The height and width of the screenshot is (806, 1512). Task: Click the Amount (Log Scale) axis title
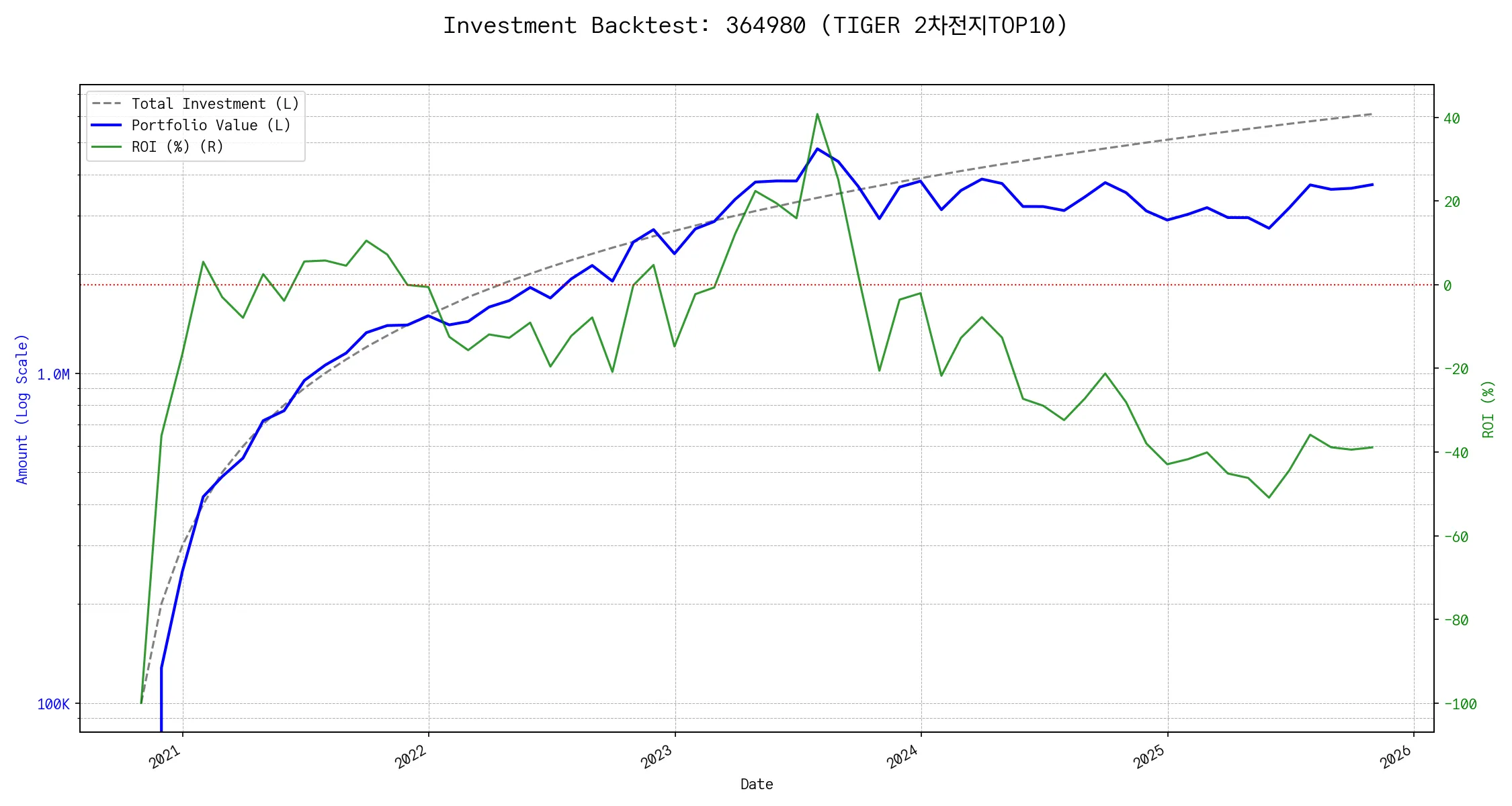[22, 409]
